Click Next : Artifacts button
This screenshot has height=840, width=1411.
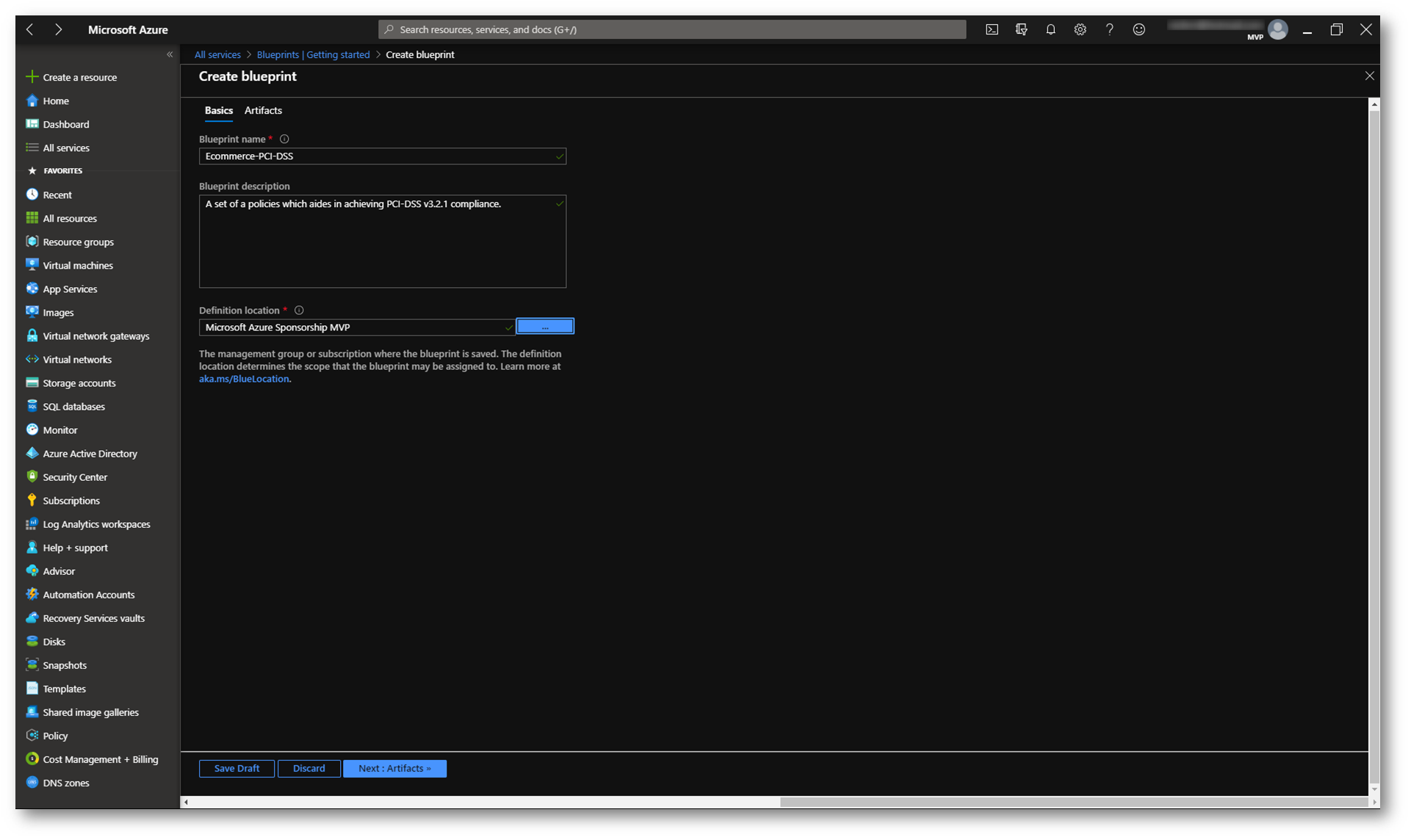(394, 768)
